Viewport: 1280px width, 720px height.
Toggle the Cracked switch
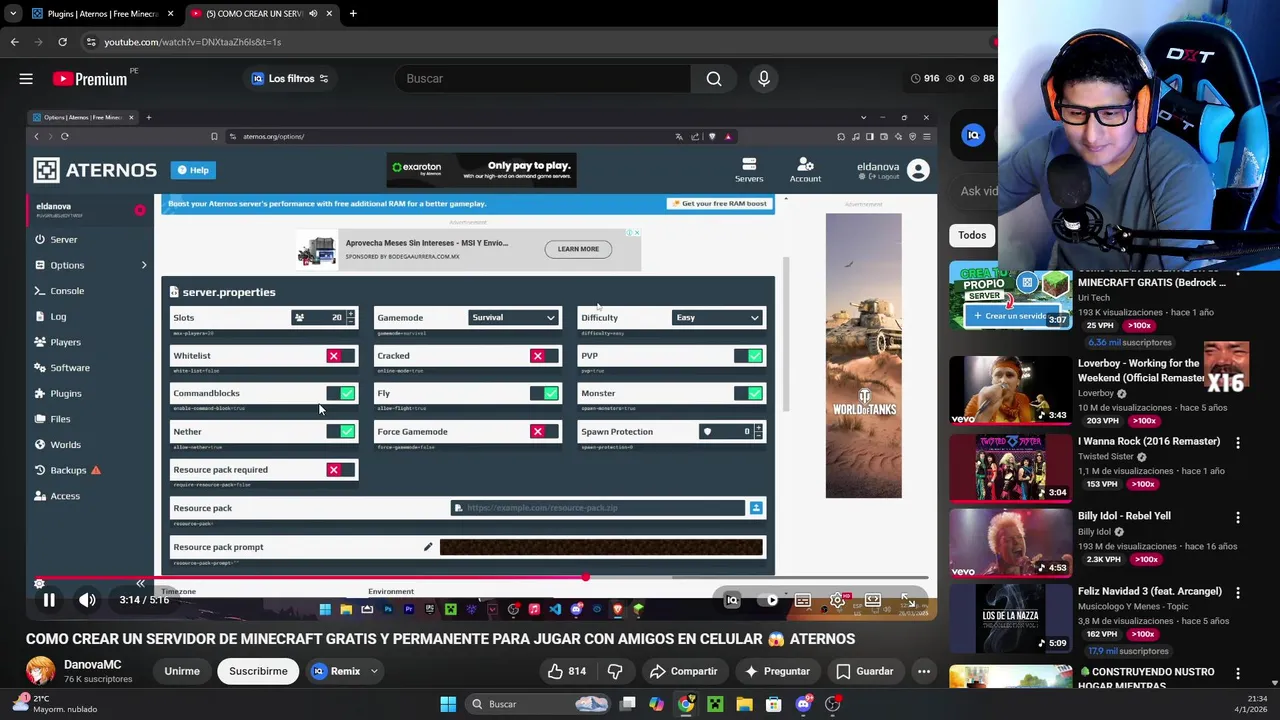click(x=544, y=356)
